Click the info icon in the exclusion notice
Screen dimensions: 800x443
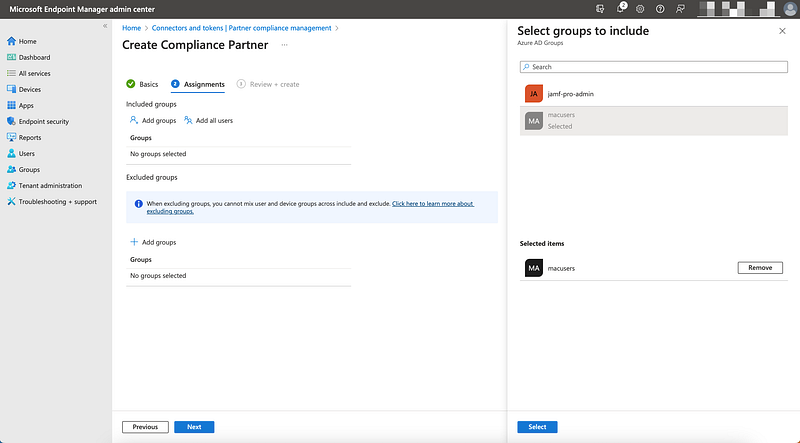tap(138, 204)
